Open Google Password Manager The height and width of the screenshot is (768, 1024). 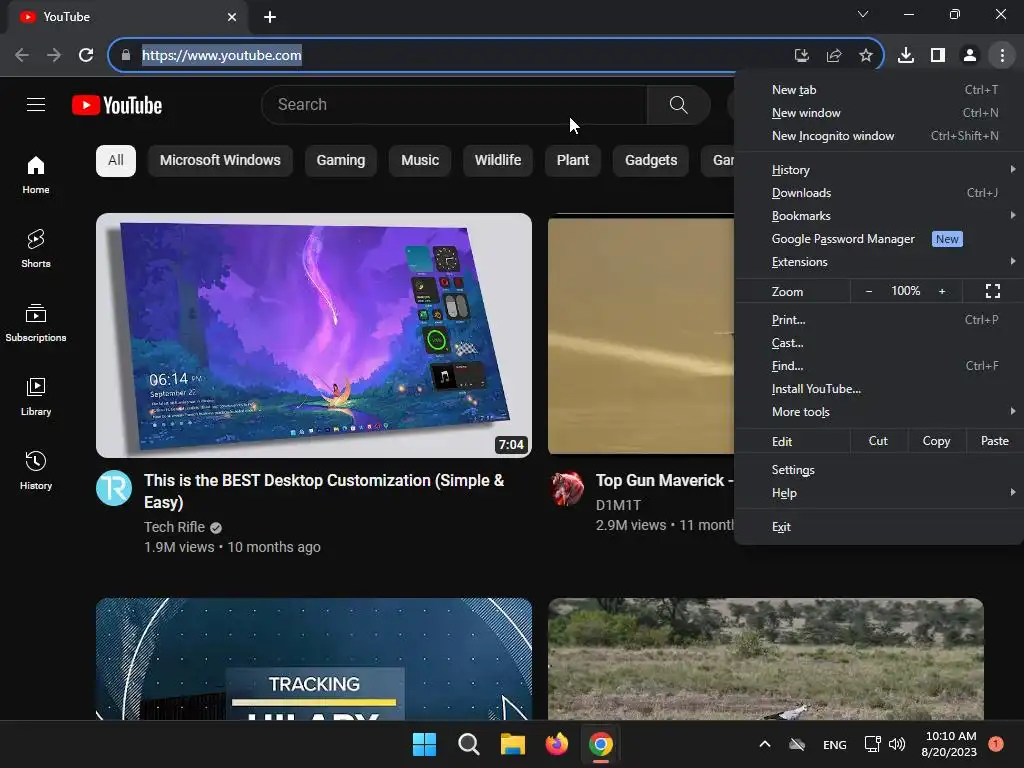pyautogui.click(x=879, y=239)
